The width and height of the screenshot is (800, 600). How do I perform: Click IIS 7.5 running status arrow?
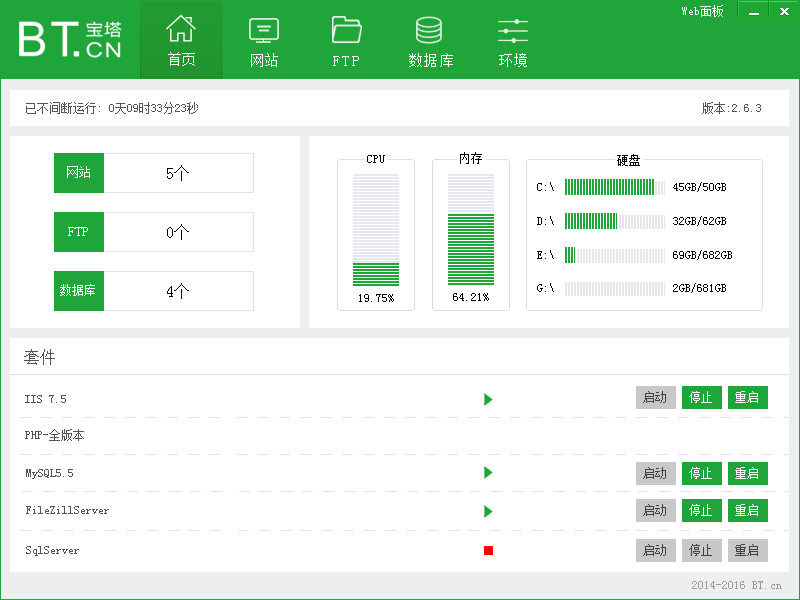(488, 399)
